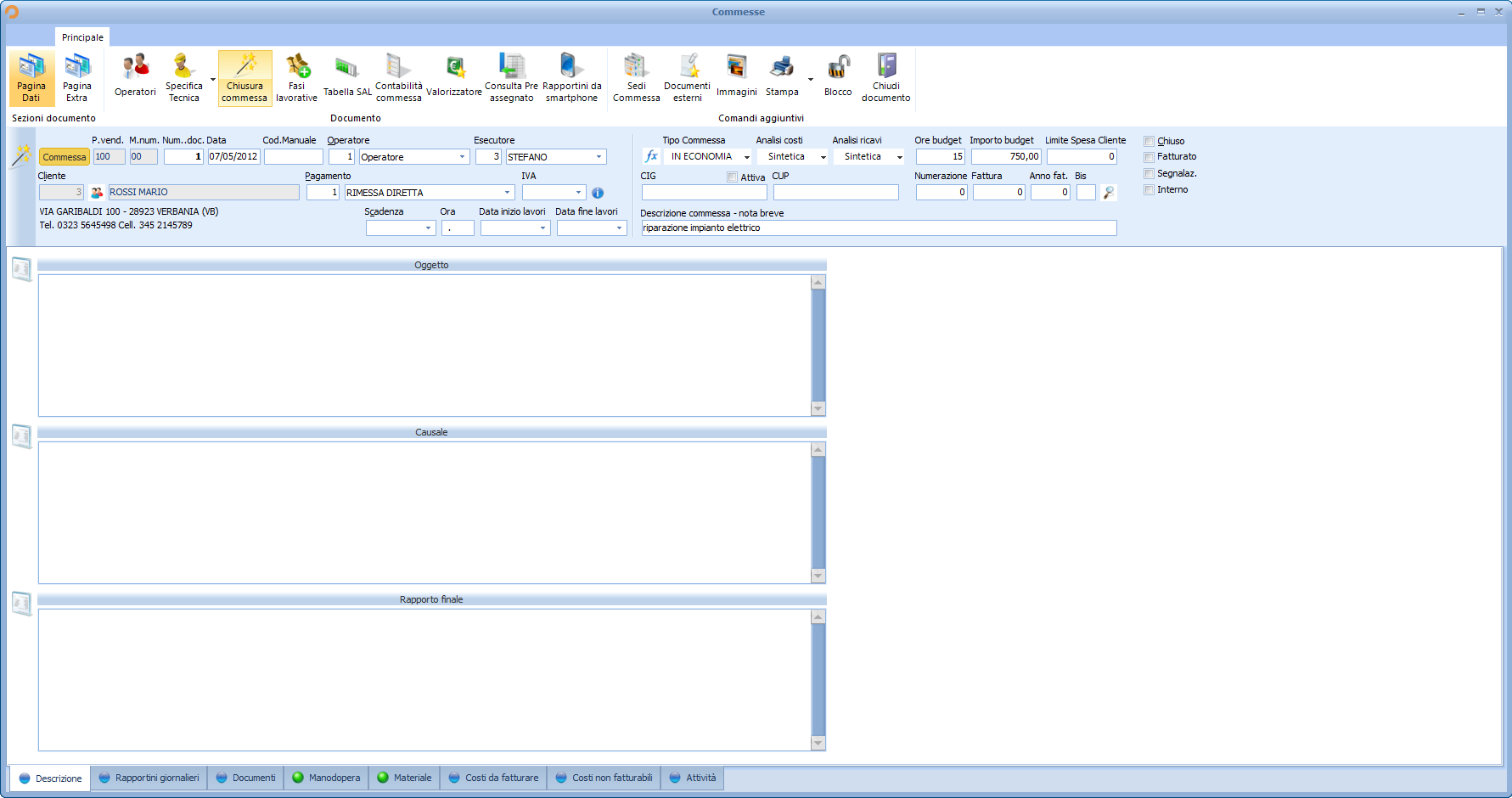
Task: Open the Operatori tool
Action: pyautogui.click(x=134, y=76)
